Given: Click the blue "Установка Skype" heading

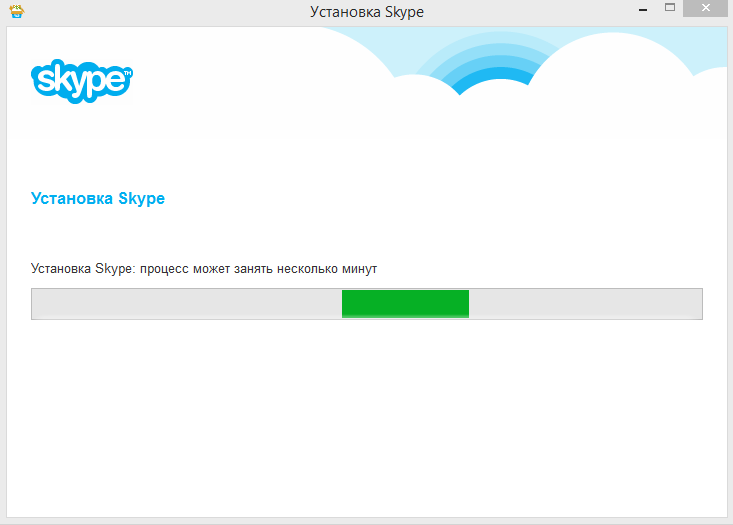Looking at the screenshot, I should point(98,199).
